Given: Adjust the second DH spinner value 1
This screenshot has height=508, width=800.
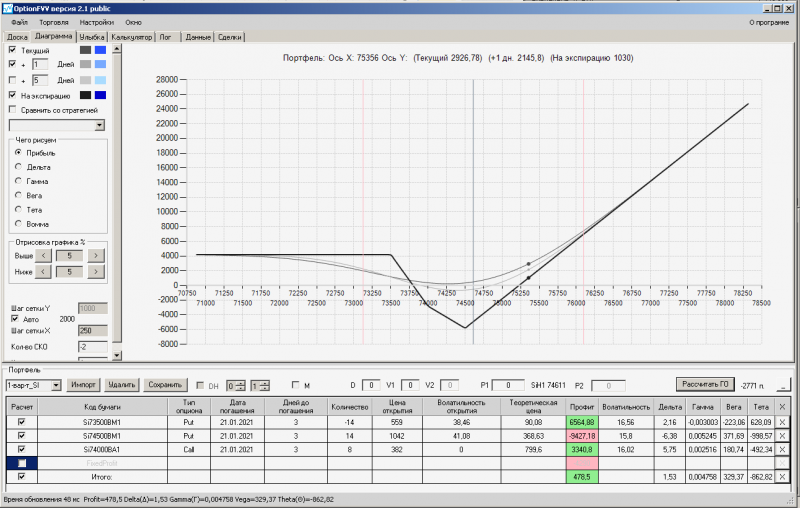Looking at the screenshot, I should (x=260, y=386).
